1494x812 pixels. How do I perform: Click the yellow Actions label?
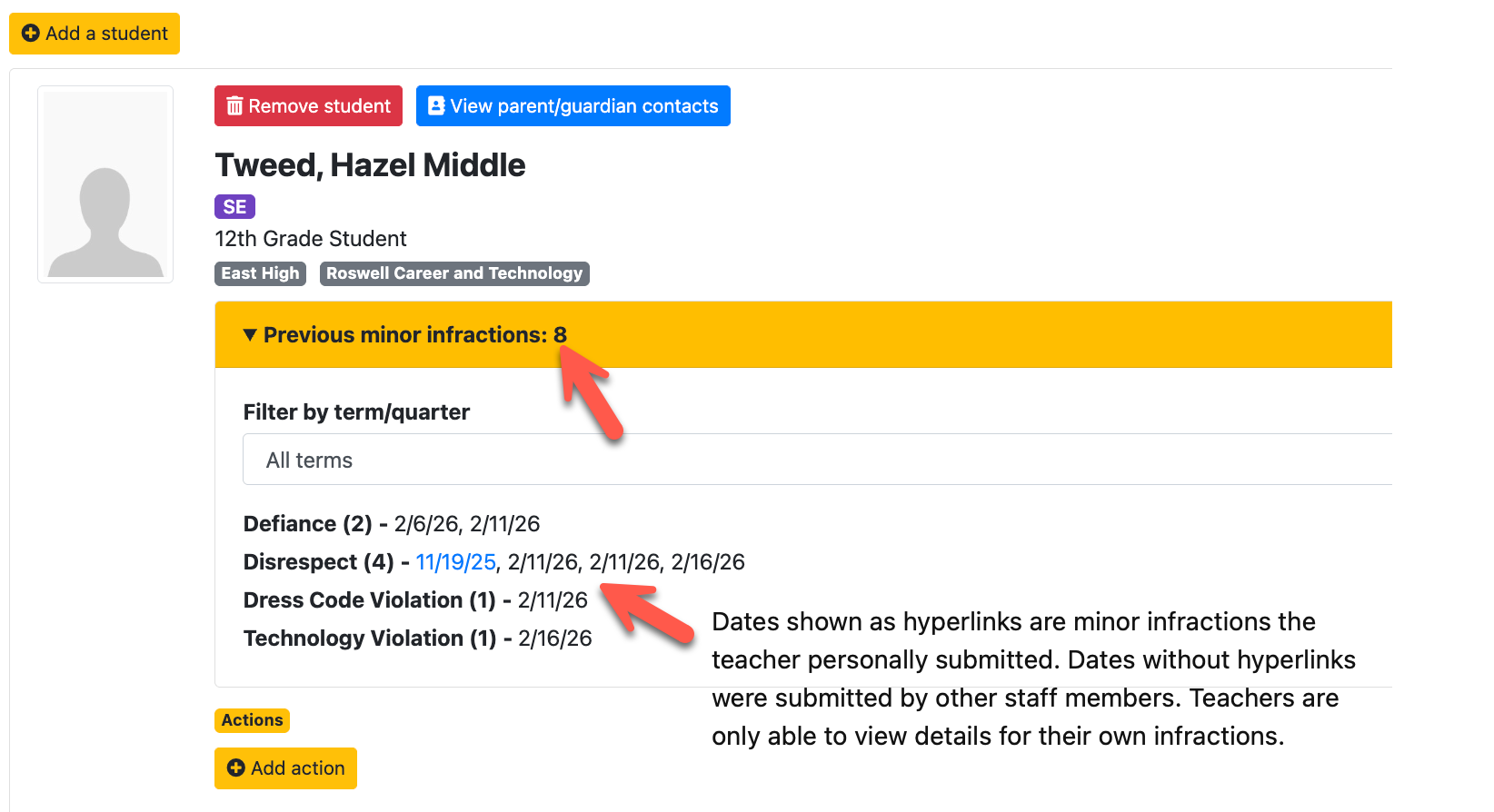coord(252,720)
